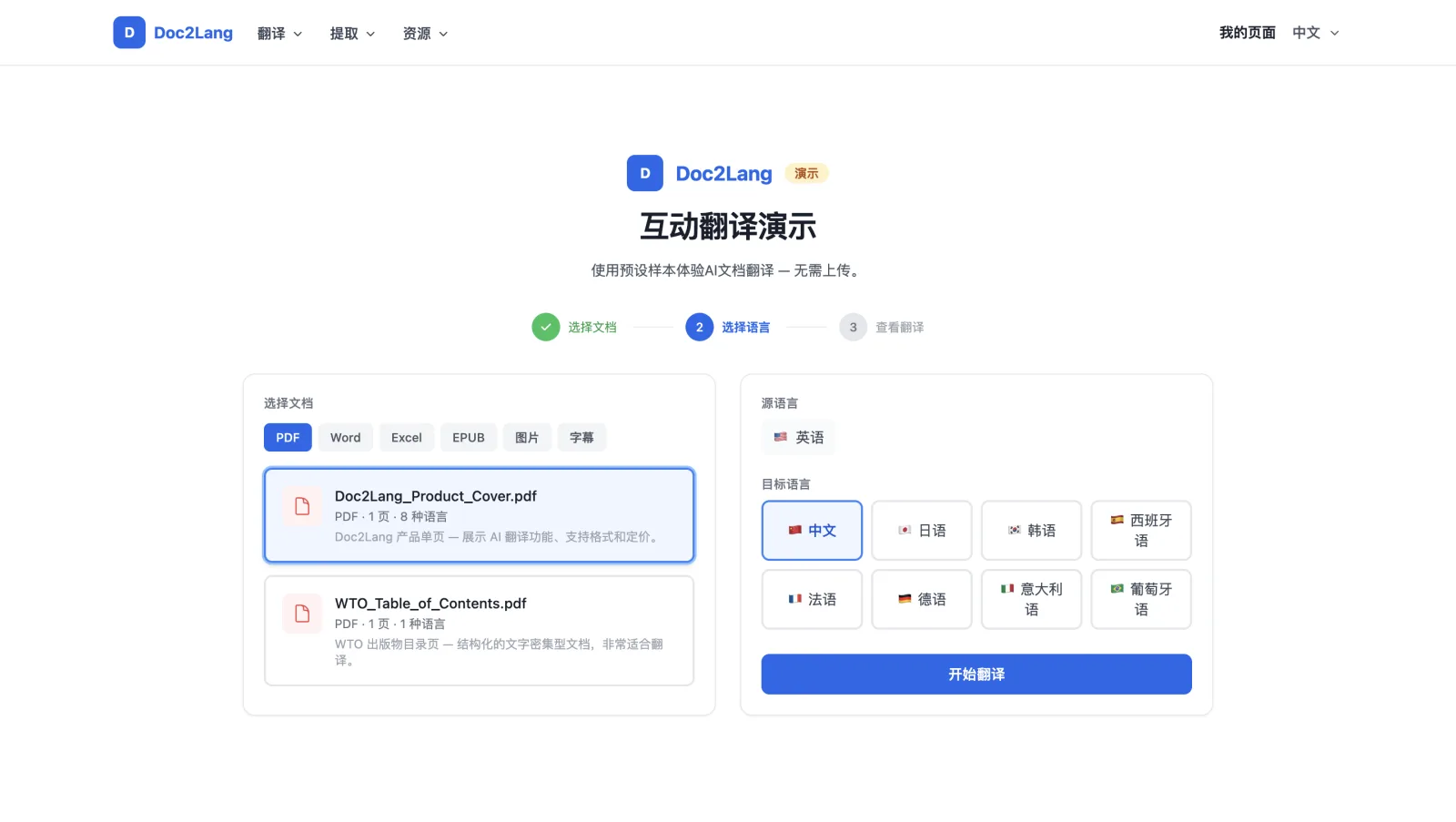
Task: Select 意大利语 as target language
Action: coord(1031,599)
